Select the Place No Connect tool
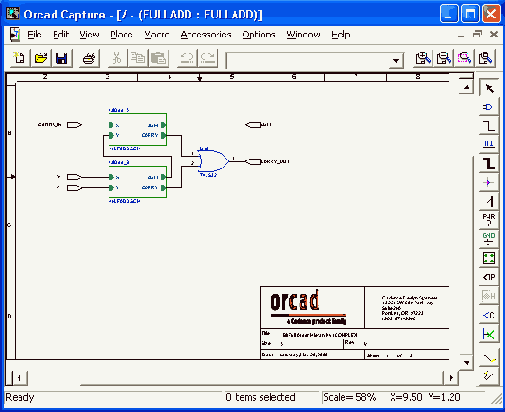The width and height of the screenshot is (505, 412). [489, 334]
